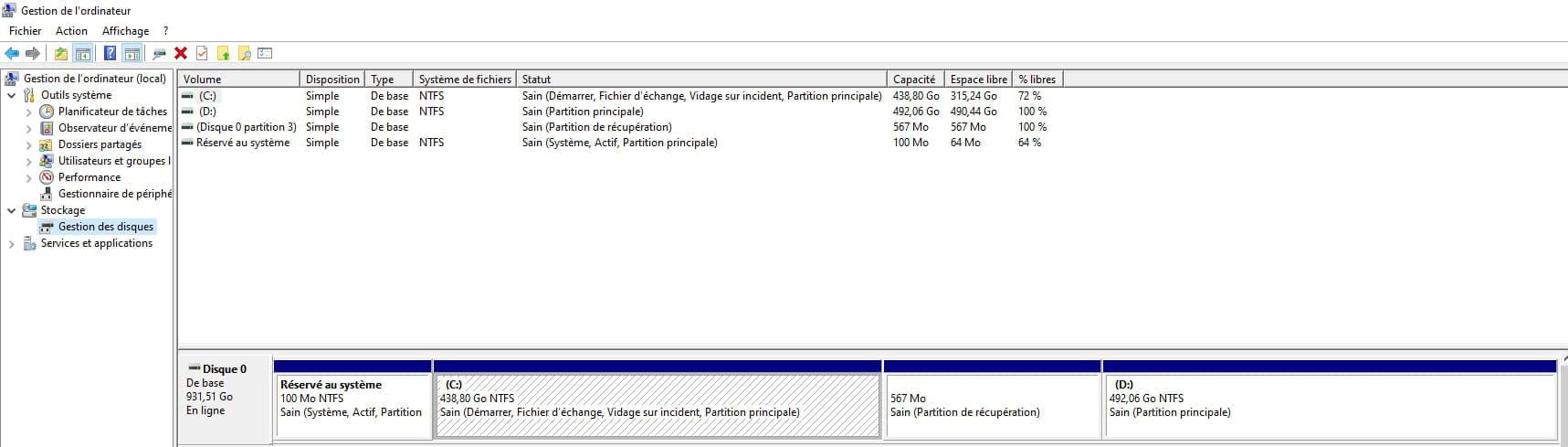Click the 315,24 Go free space cell
The image size is (1568, 447).
973,96
